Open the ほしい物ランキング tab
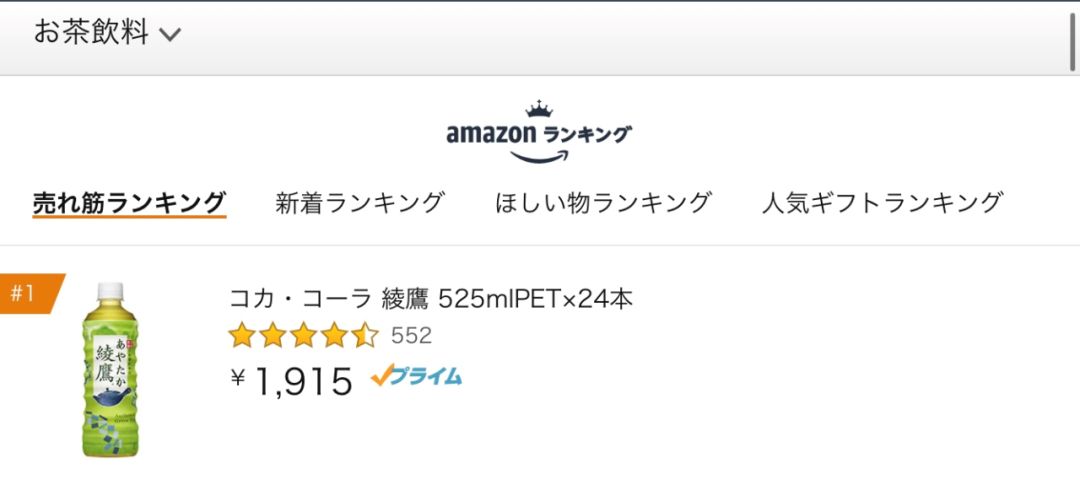This screenshot has height=480, width=1080. coord(603,202)
